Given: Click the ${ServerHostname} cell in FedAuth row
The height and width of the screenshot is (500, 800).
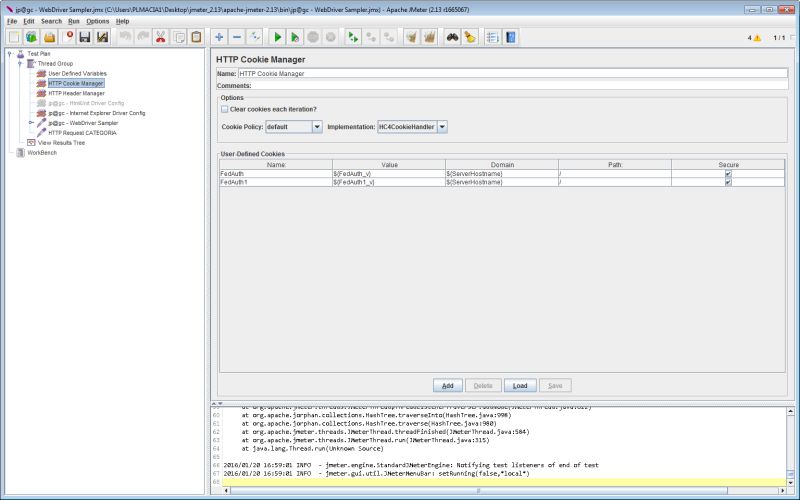Looking at the screenshot, I should click(x=502, y=174).
